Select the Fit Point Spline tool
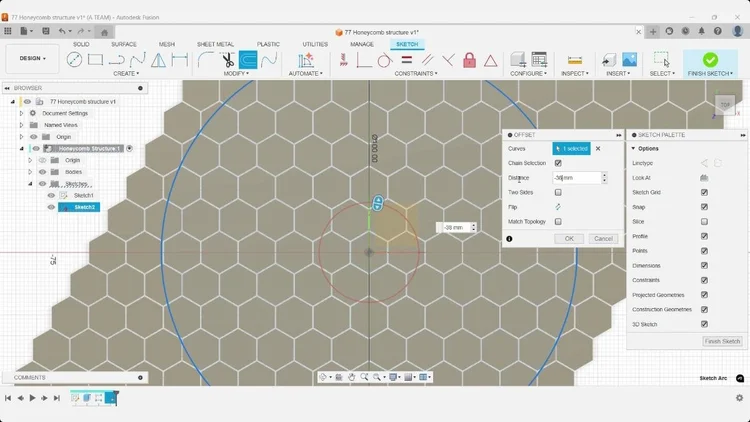 pos(138,60)
